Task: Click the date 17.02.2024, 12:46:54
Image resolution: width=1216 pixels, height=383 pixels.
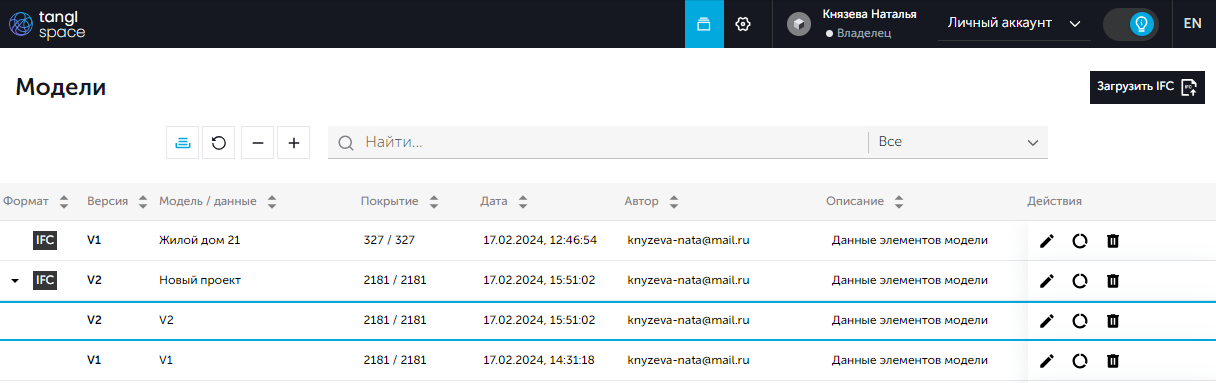Action: 540,240
